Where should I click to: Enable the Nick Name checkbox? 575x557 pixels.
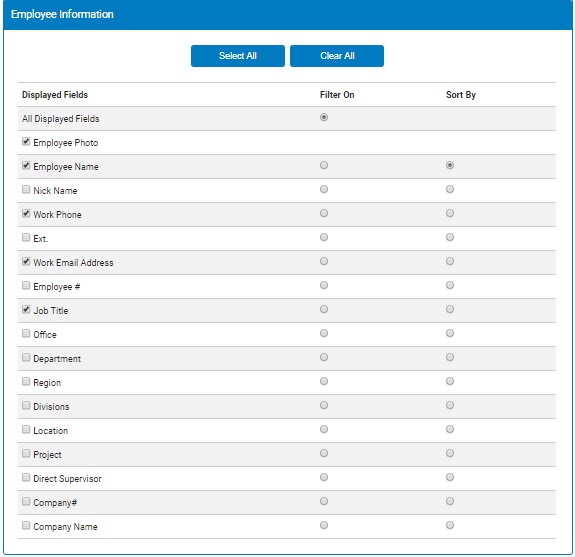click(26, 189)
